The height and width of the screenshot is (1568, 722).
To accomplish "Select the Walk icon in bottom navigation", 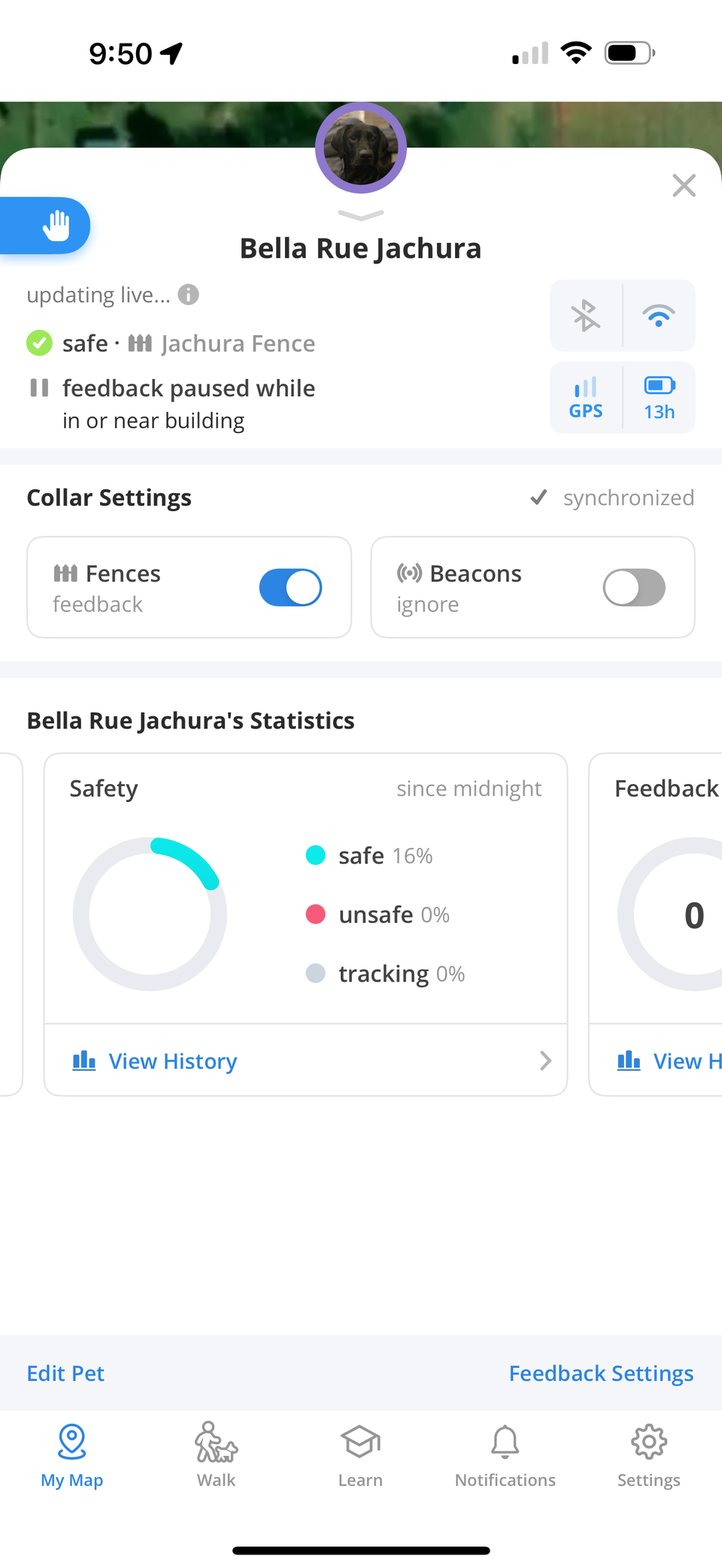I will [216, 1452].
